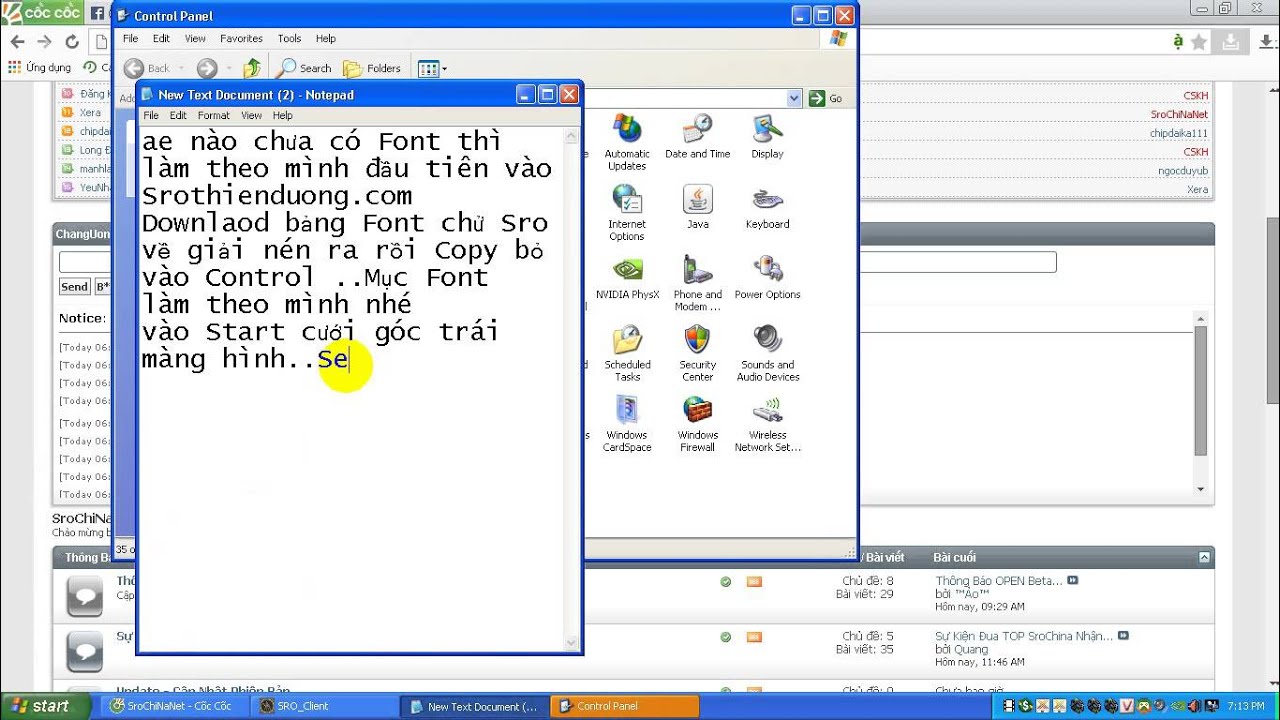Open Scheduled Tasks icon
The width and height of the screenshot is (1280, 720).
click(x=627, y=353)
